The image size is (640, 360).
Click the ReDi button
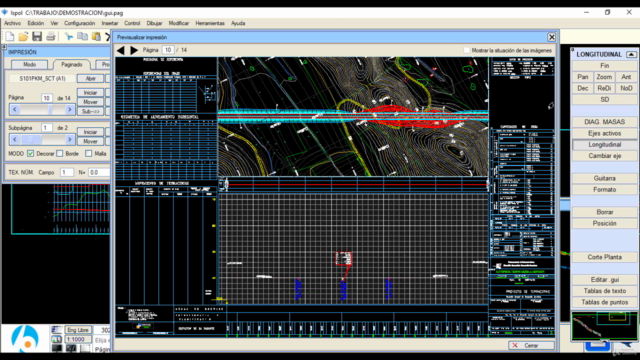coord(604,88)
